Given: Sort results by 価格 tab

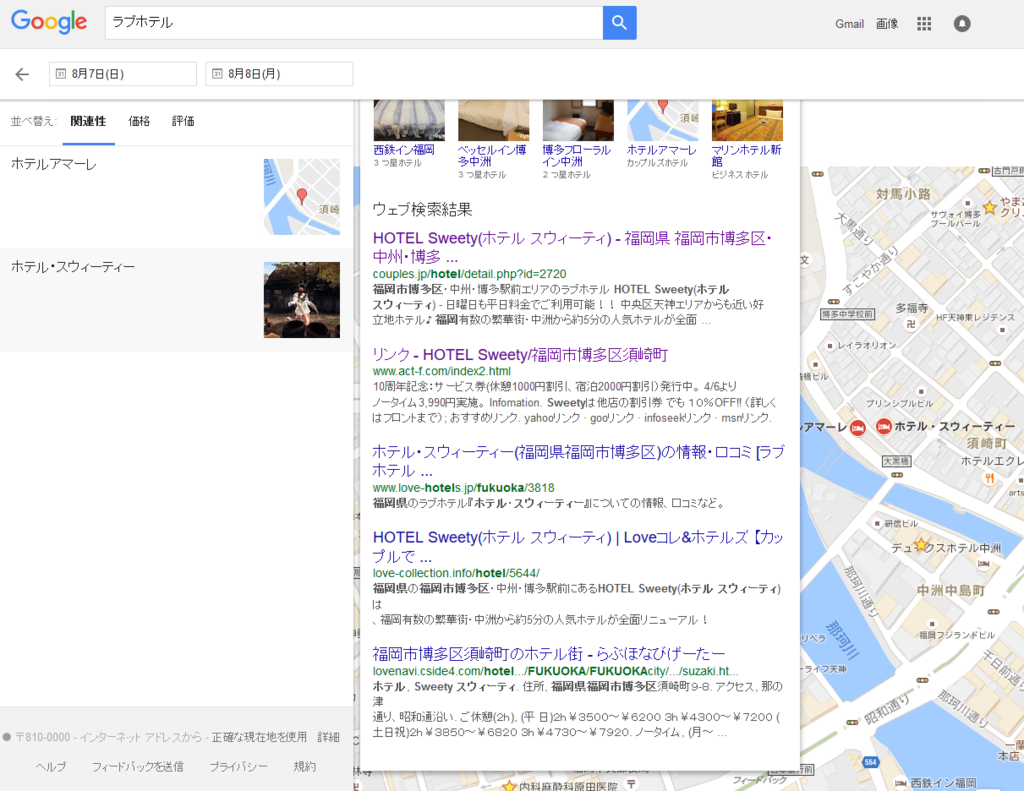Looking at the screenshot, I should pyautogui.click(x=139, y=121).
